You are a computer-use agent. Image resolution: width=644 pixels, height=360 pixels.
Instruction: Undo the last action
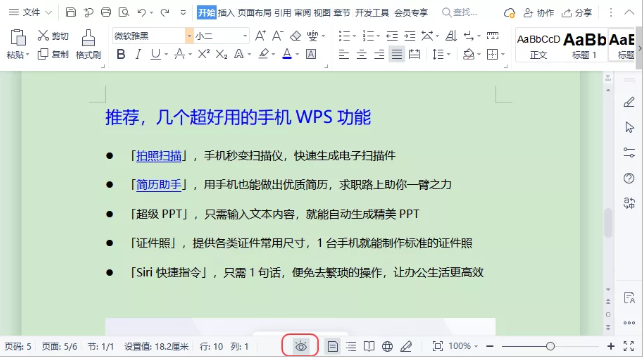click(x=142, y=12)
